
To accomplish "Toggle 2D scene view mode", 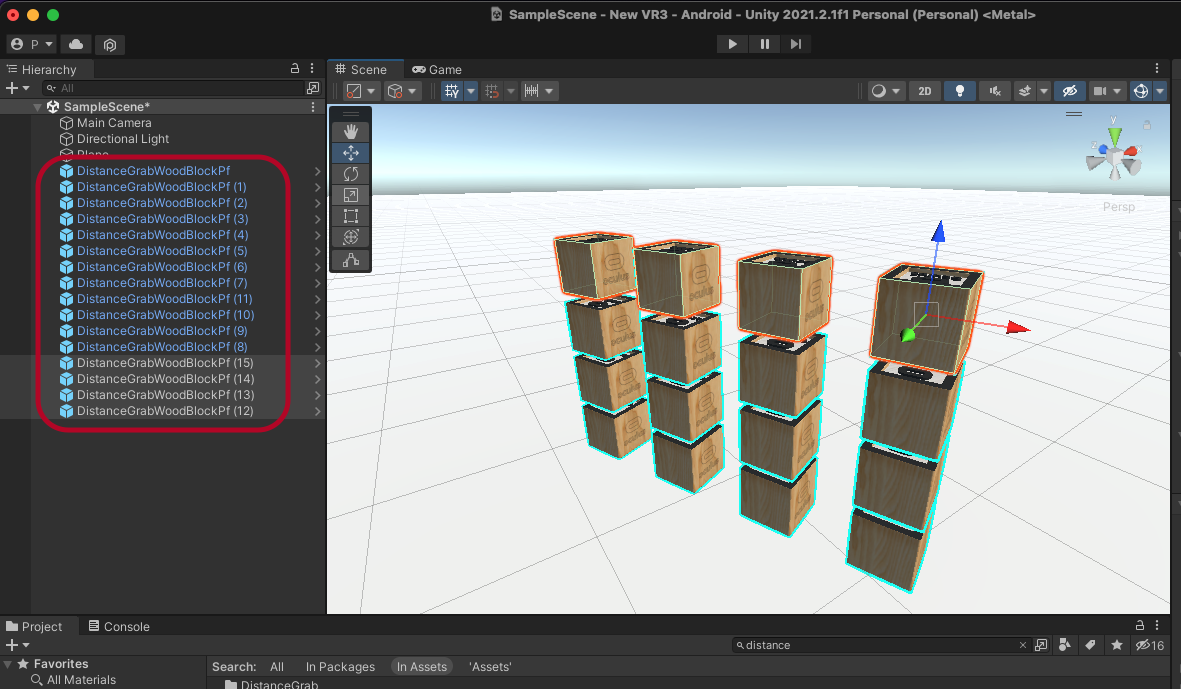I will point(924,91).
